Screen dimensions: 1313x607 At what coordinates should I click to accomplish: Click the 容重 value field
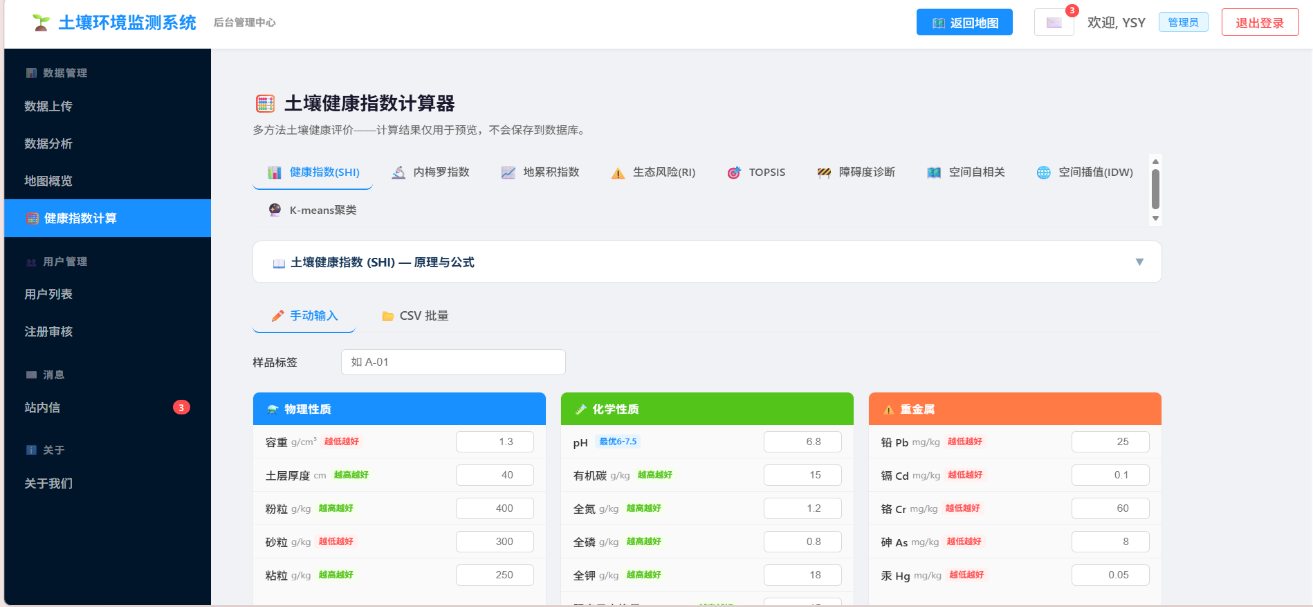(x=495, y=442)
